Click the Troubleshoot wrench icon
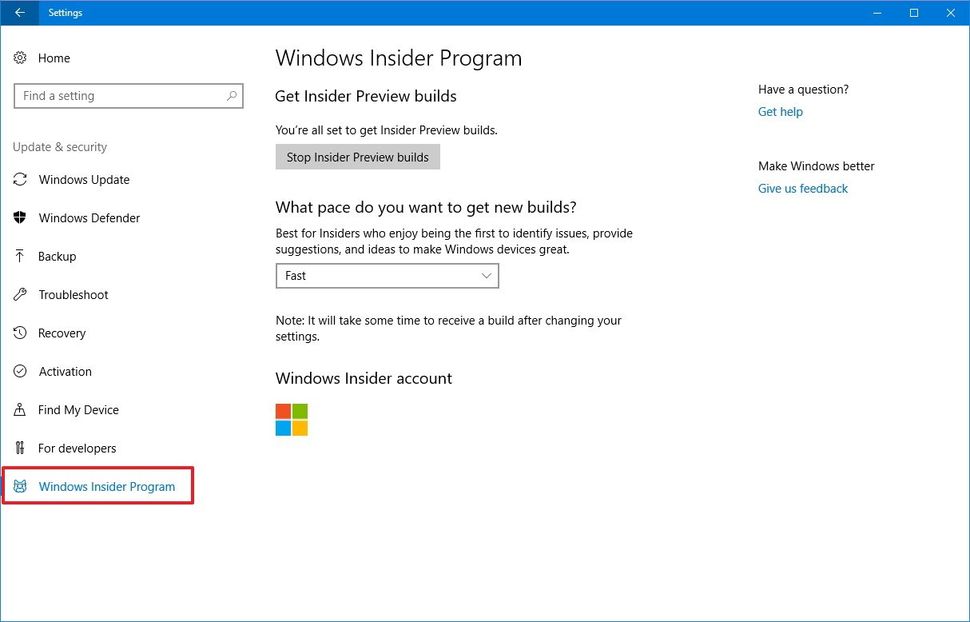 coord(21,295)
